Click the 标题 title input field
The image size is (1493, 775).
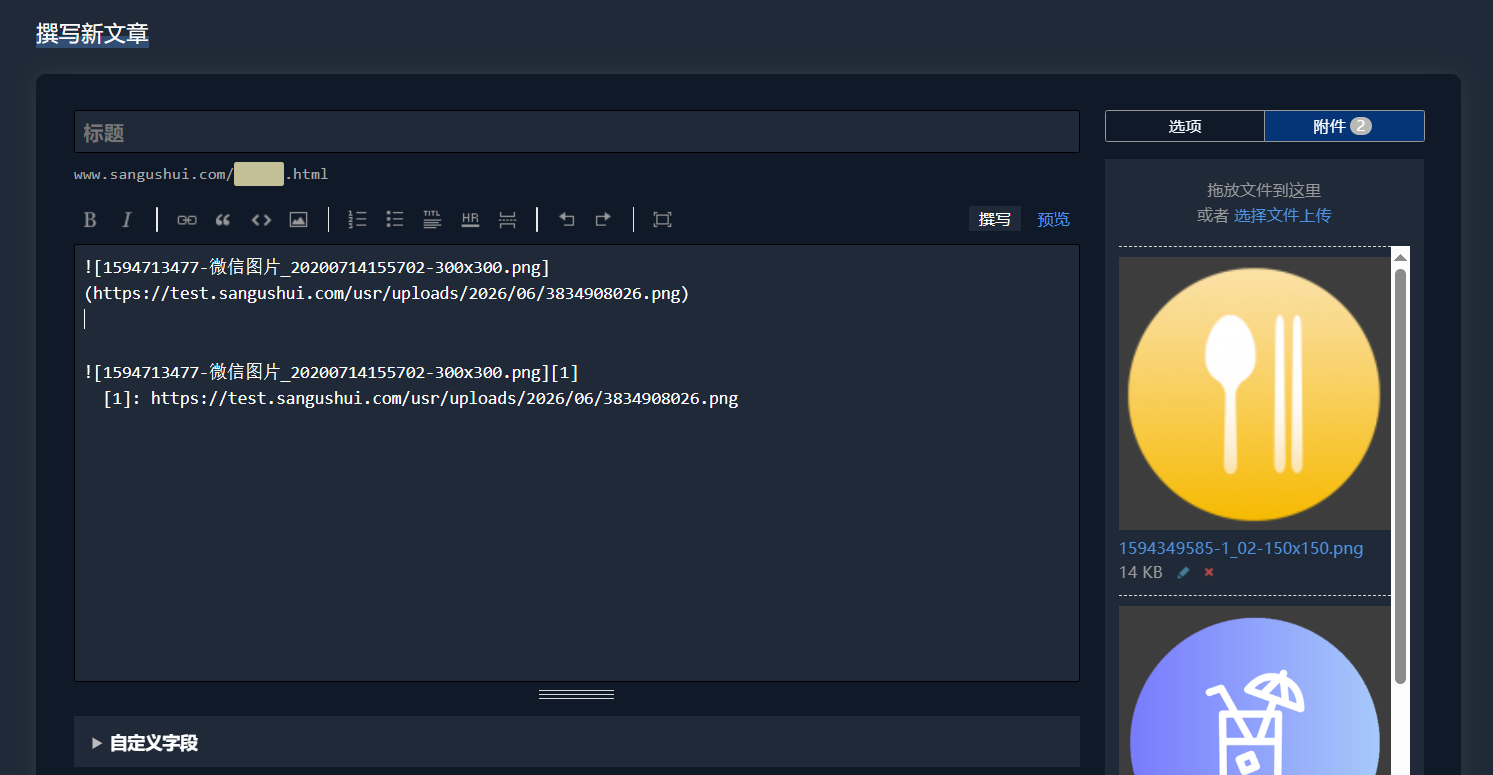pyautogui.click(x=577, y=132)
